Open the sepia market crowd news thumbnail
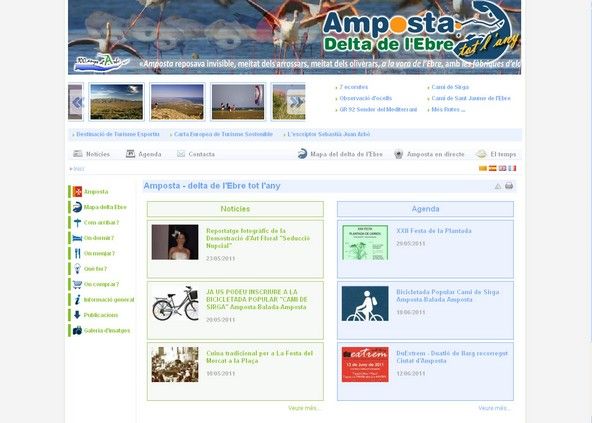 tap(175, 364)
